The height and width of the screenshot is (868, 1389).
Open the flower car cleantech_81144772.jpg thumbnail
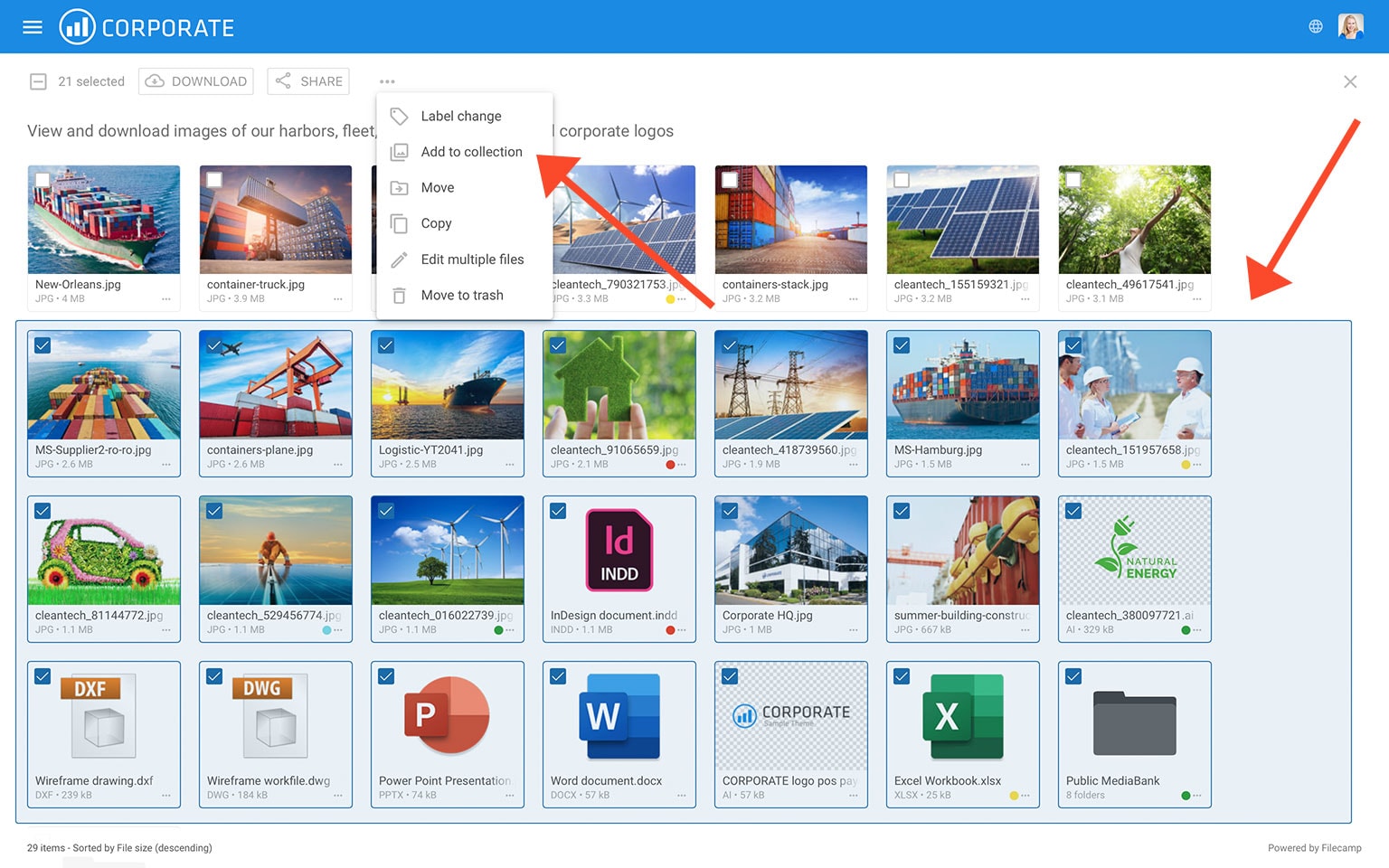click(104, 551)
